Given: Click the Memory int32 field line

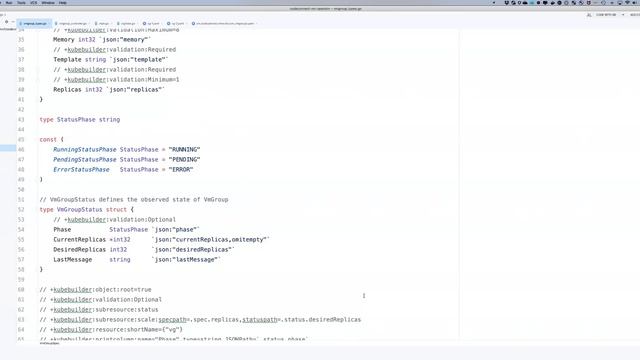Looking at the screenshot, I should coord(102,40).
